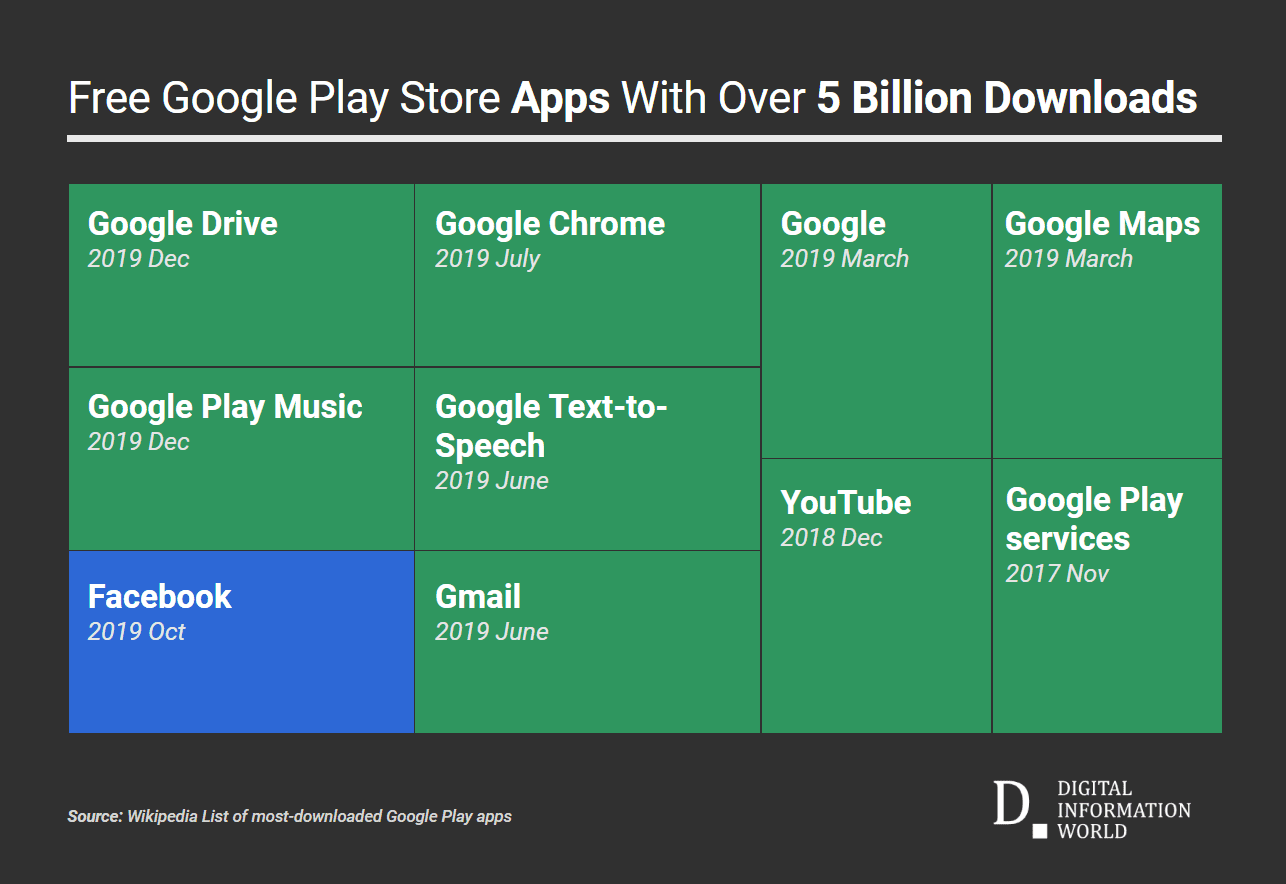Screen dimensions: 1286x884
Task: Open the Google Play Music tile
Action: pos(240,455)
